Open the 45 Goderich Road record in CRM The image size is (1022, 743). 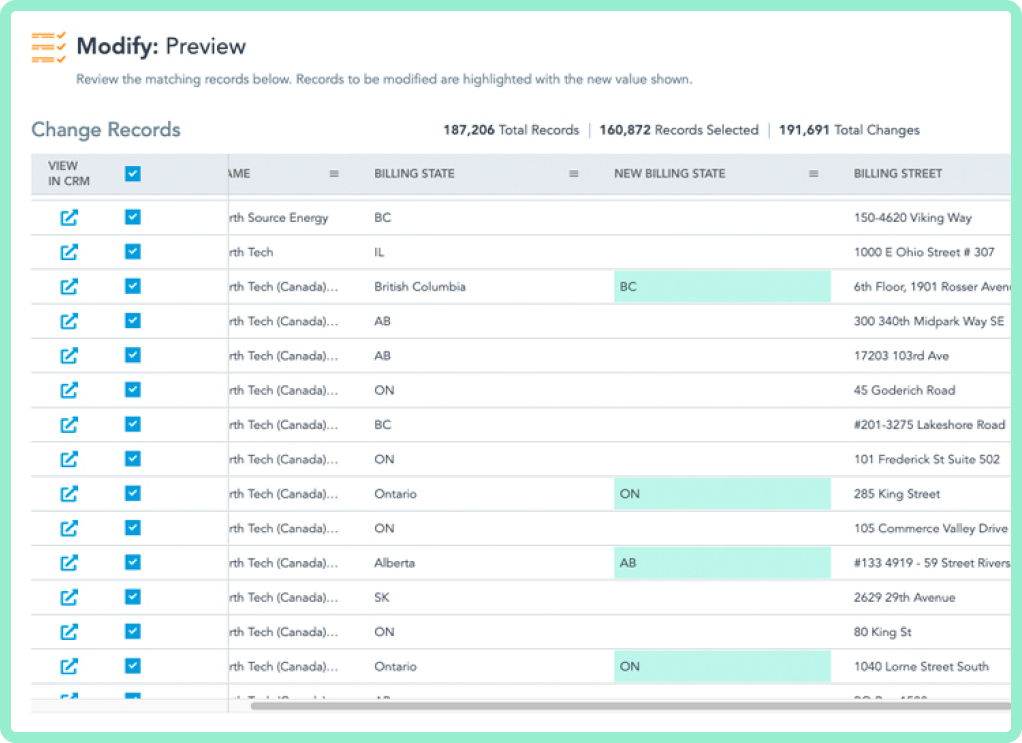click(x=69, y=390)
